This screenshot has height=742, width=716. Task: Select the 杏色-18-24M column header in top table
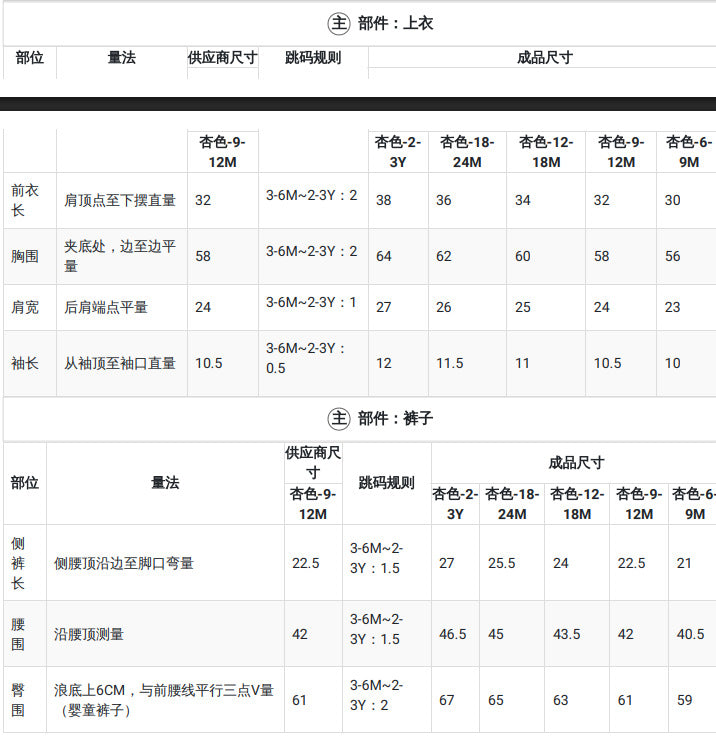click(x=467, y=152)
